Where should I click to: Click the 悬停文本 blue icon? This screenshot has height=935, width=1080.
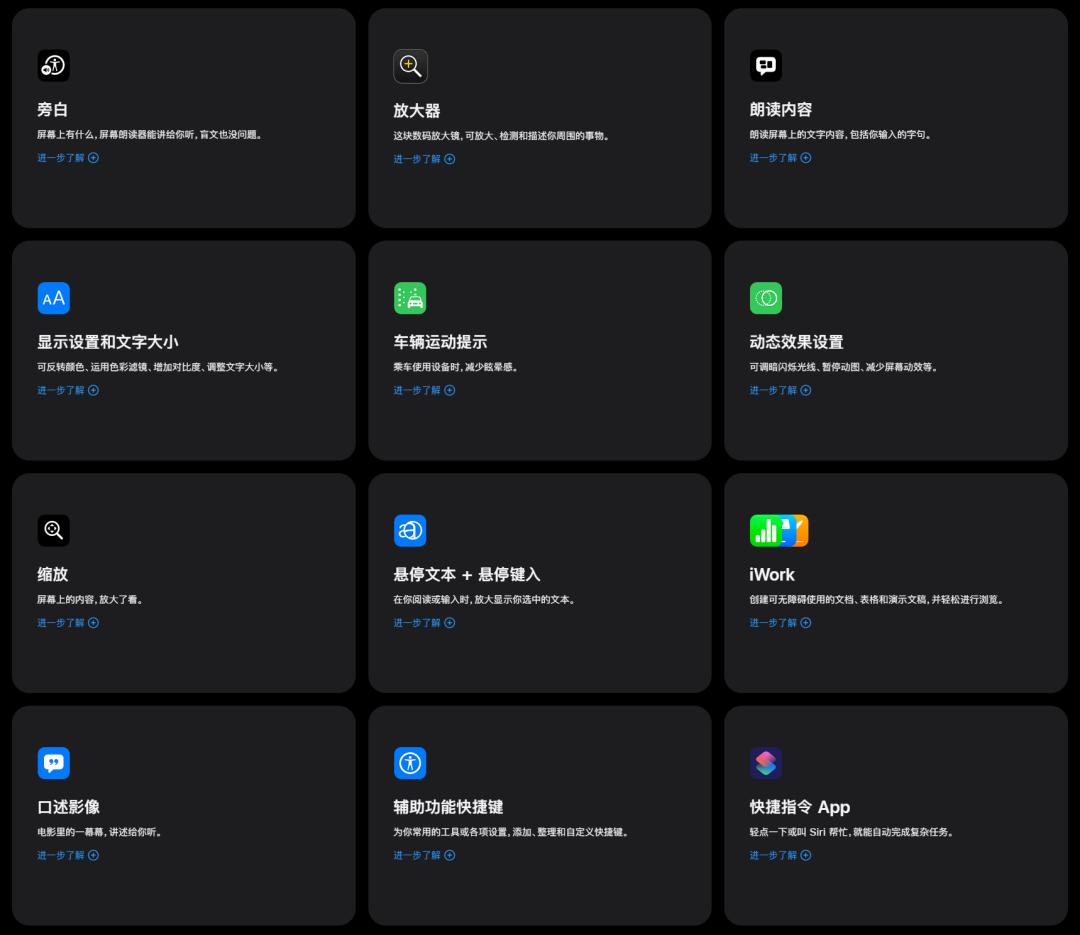pyautogui.click(x=410, y=530)
